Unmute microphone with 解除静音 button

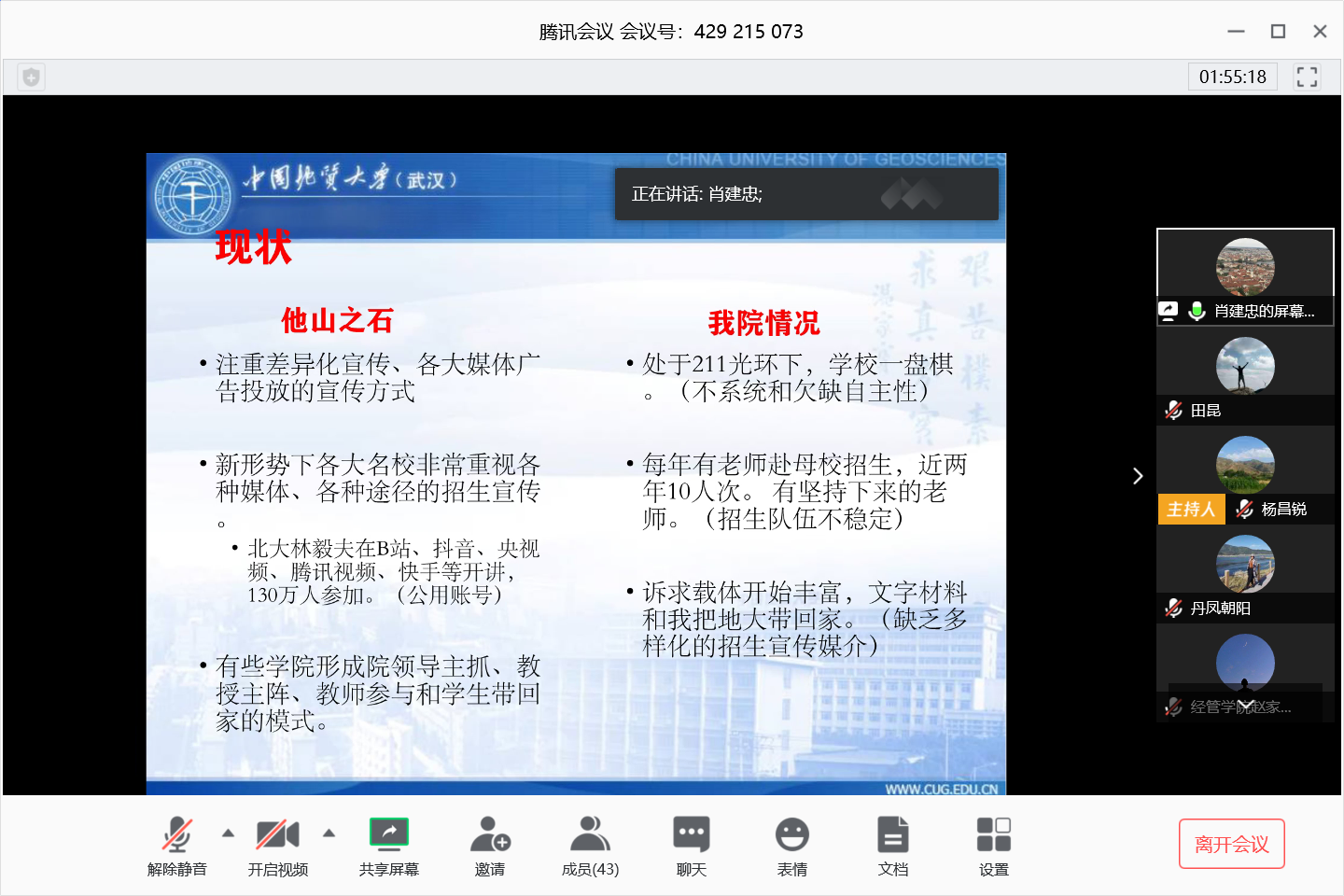pyautogui.click(x=176, y=844)
